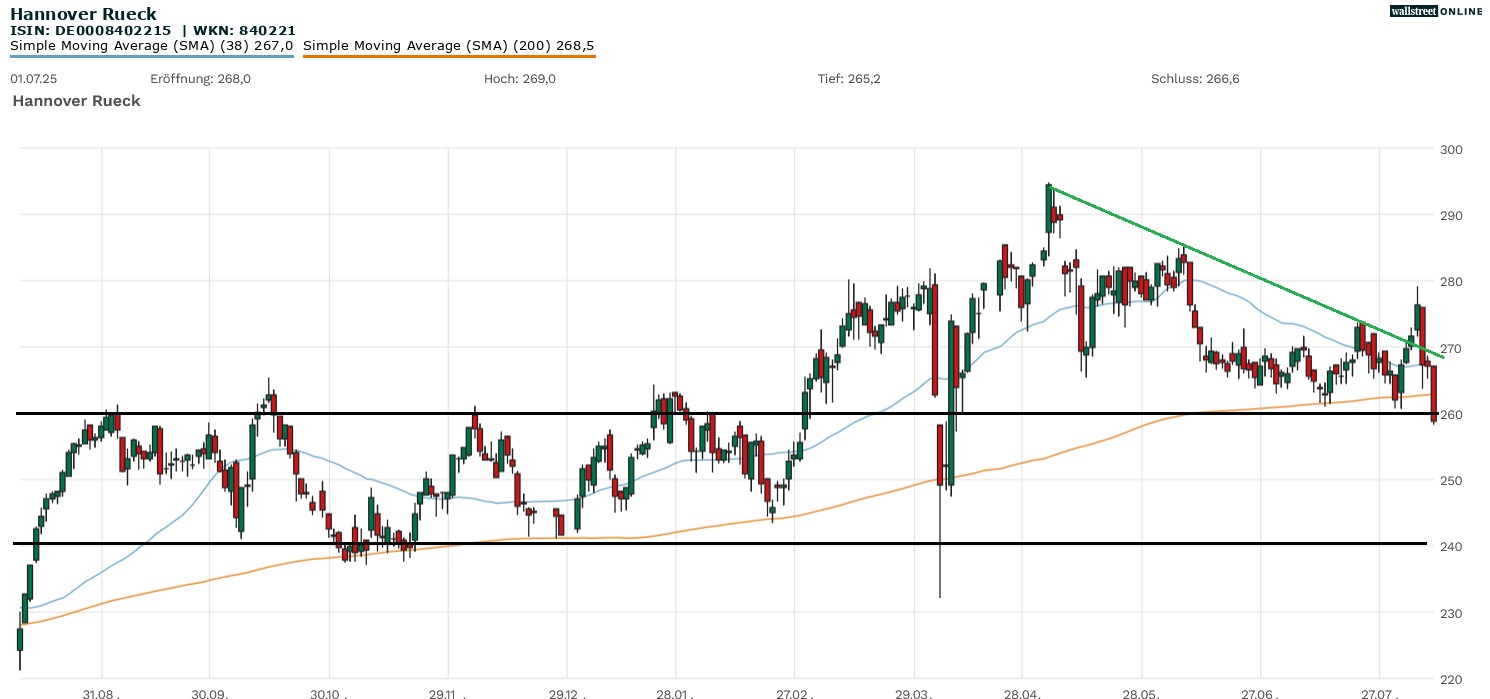Screen dimensions: 1490x699
Task: Click the 270 price axis label
Action: (x=1451, y=348)
